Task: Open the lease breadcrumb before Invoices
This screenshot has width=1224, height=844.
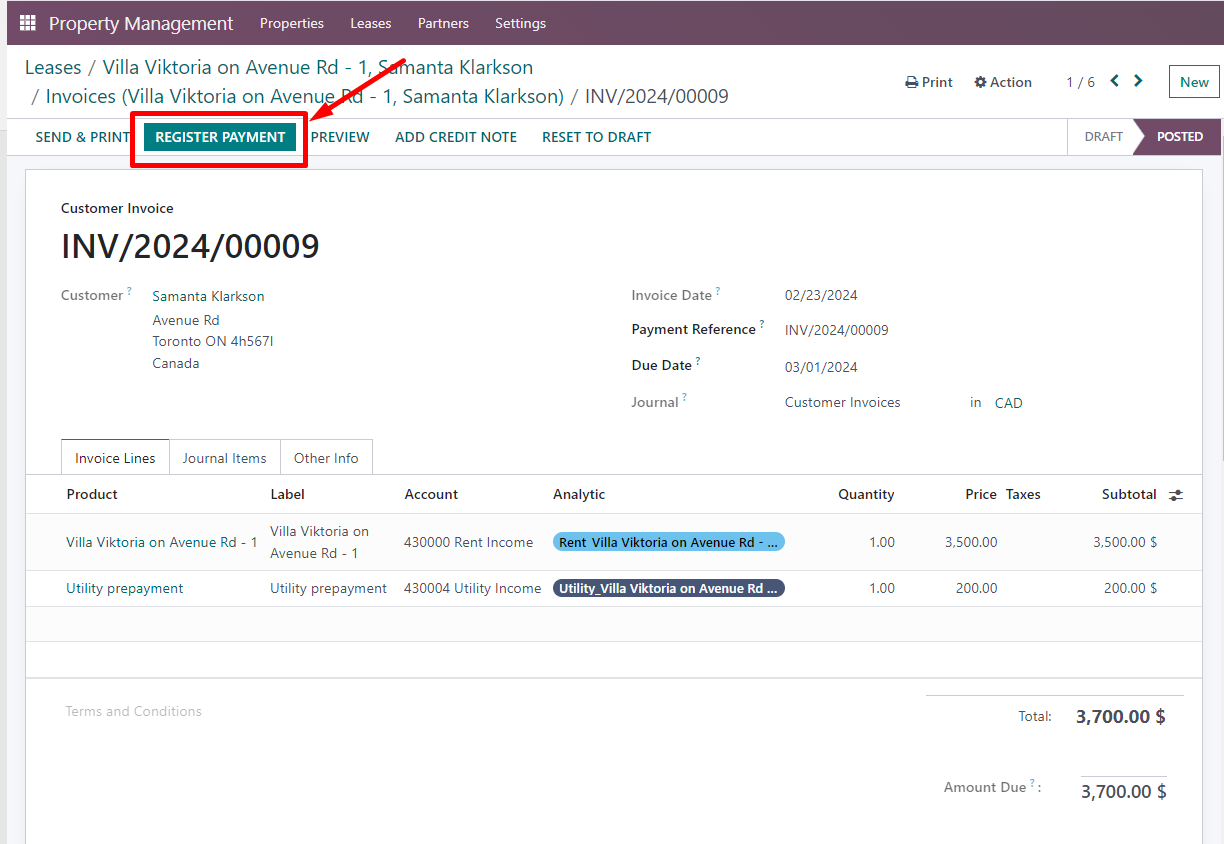Action: (318, 67)
